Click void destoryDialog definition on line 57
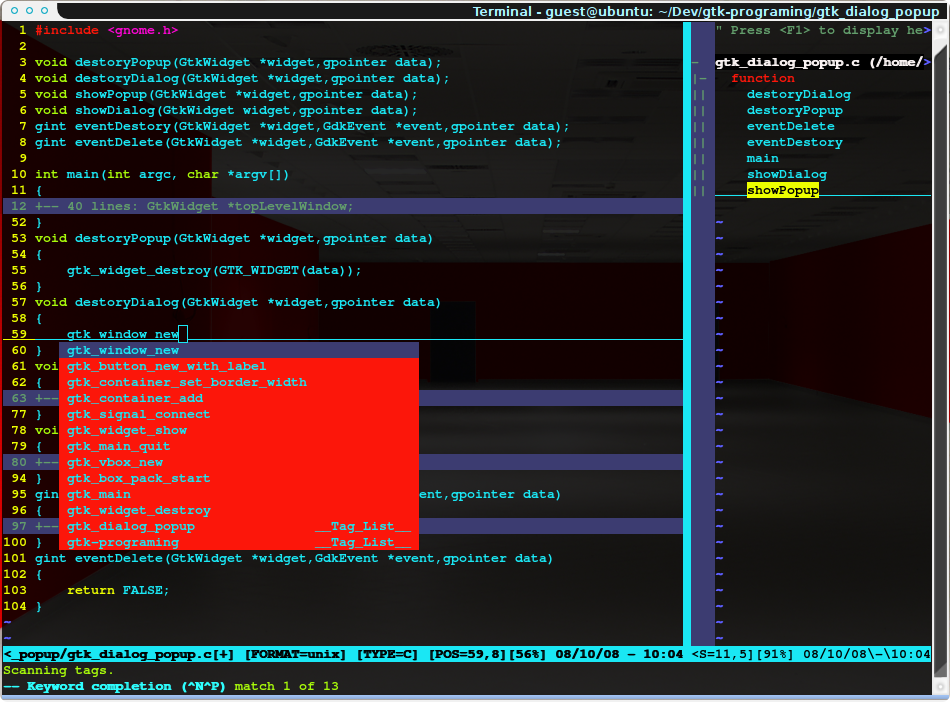Image resolution: width=950 pixels, height=702 pixels. (238, 302)
